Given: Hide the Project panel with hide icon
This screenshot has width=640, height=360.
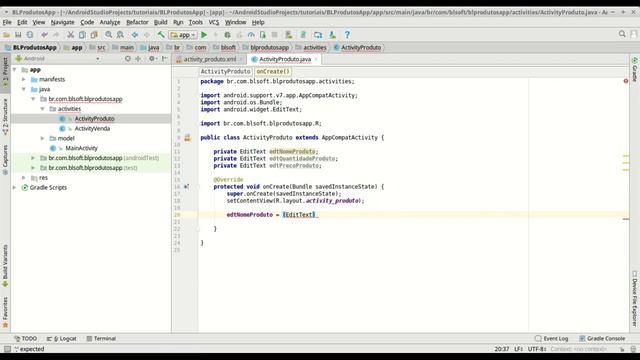Looking at the screenshot, I should (x=164, y=59).
